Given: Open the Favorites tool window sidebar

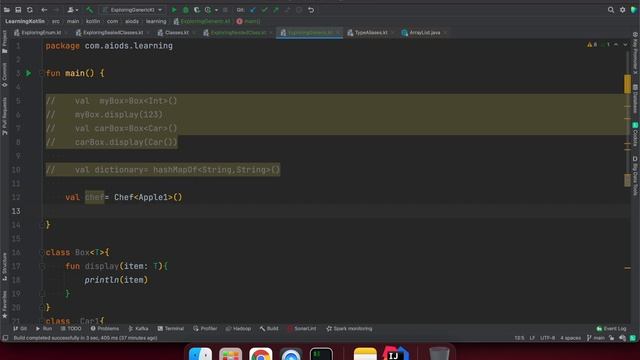Looking at the screenshot, I should 4,305.
